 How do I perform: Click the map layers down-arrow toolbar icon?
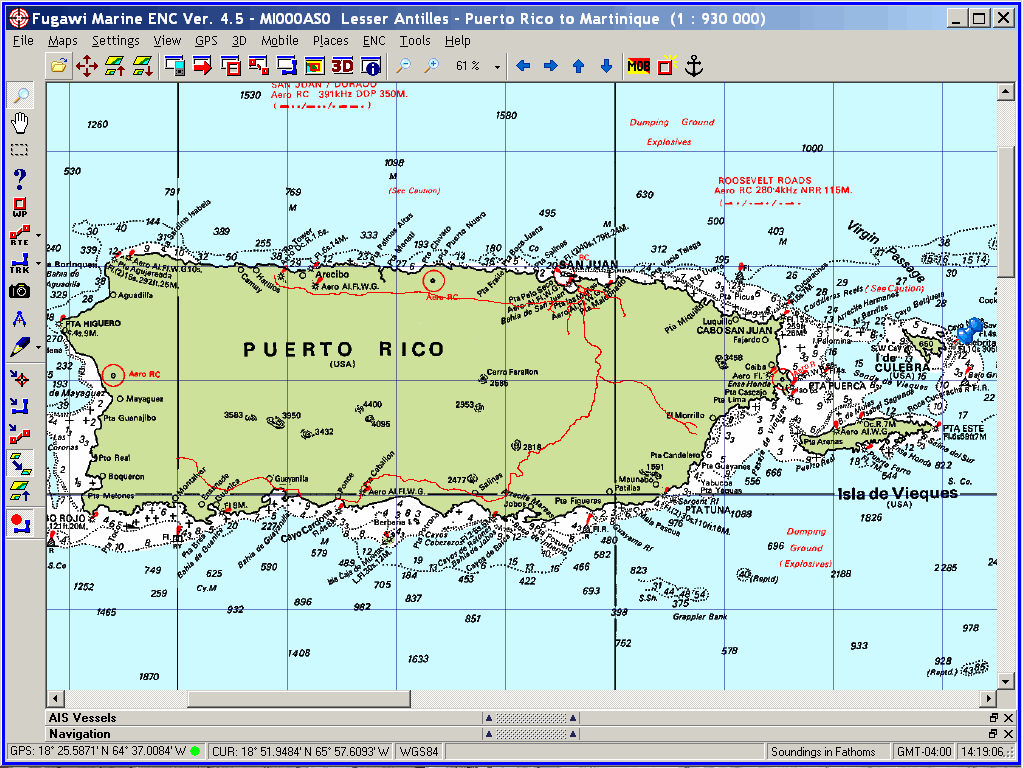(142, 65)
